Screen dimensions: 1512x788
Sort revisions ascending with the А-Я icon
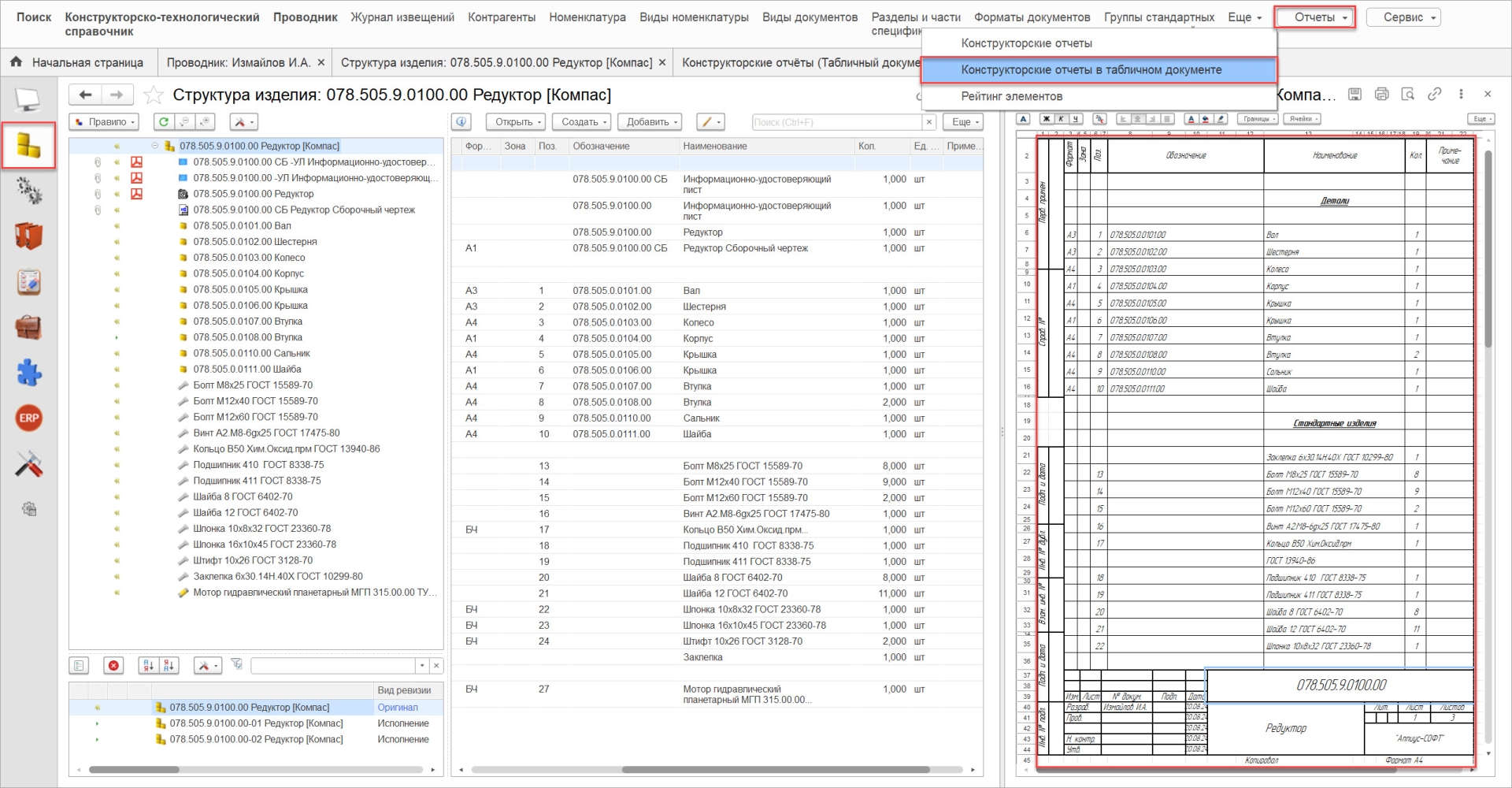(148, 666)
